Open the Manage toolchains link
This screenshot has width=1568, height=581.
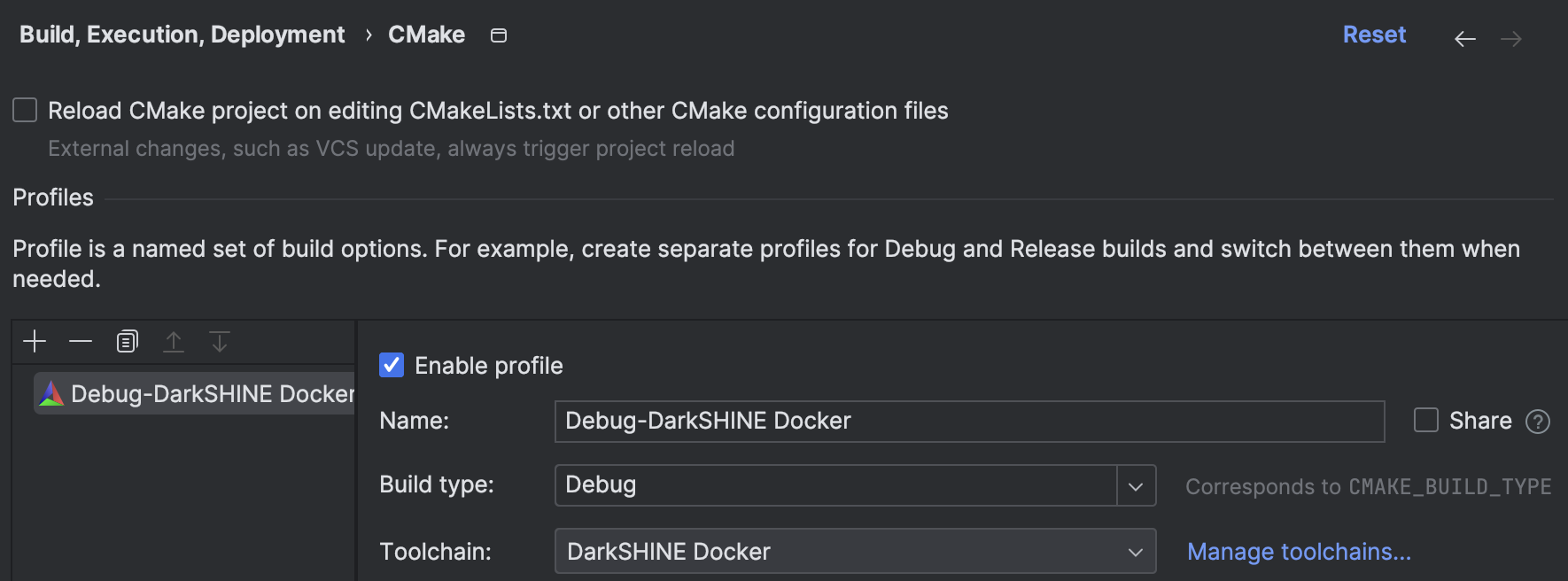click(1299, 552)
